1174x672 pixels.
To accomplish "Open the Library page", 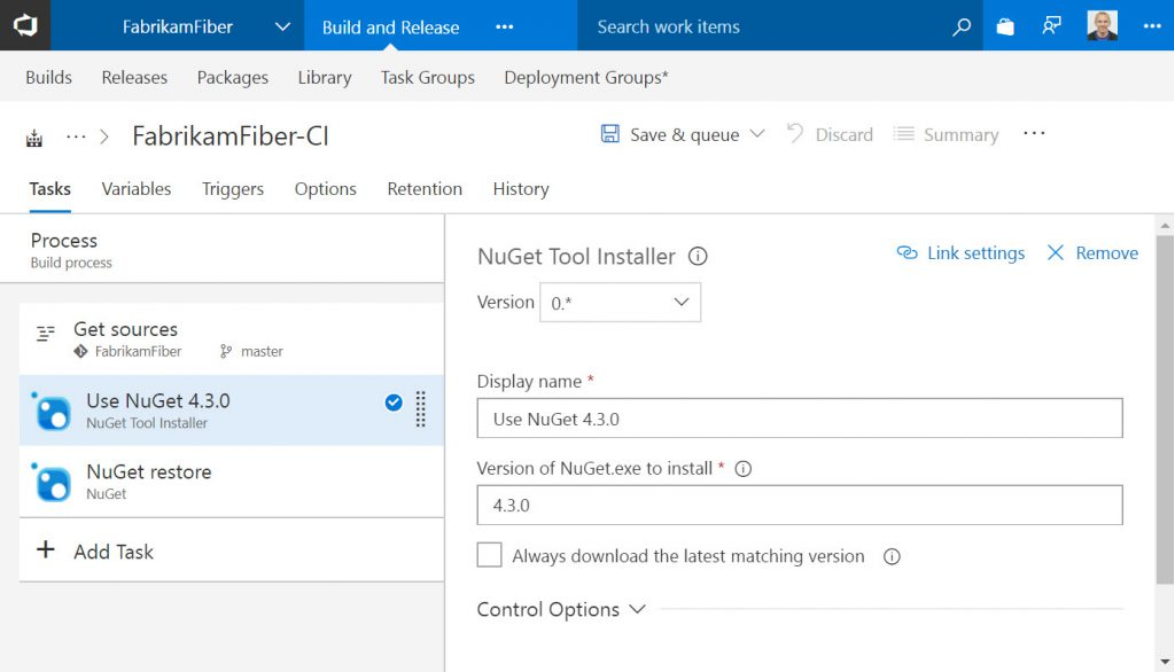I will click(324, 78).
